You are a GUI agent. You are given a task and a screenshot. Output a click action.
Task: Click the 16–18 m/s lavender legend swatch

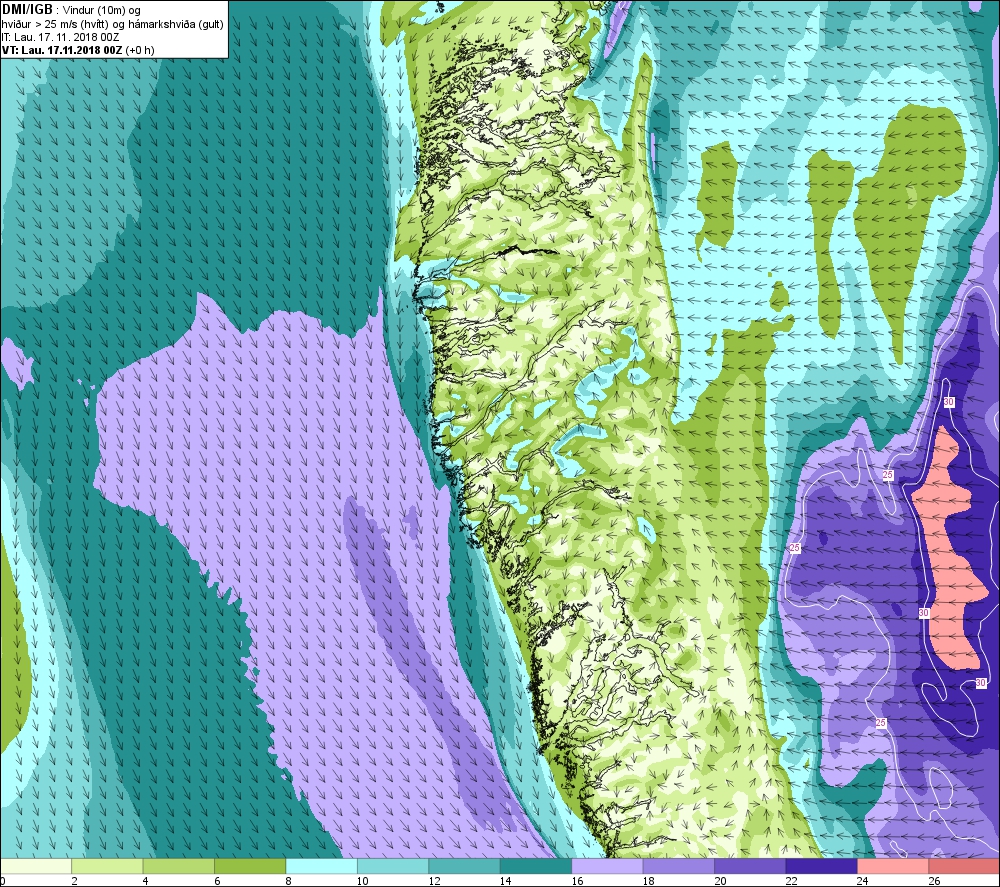click(607, 866)
